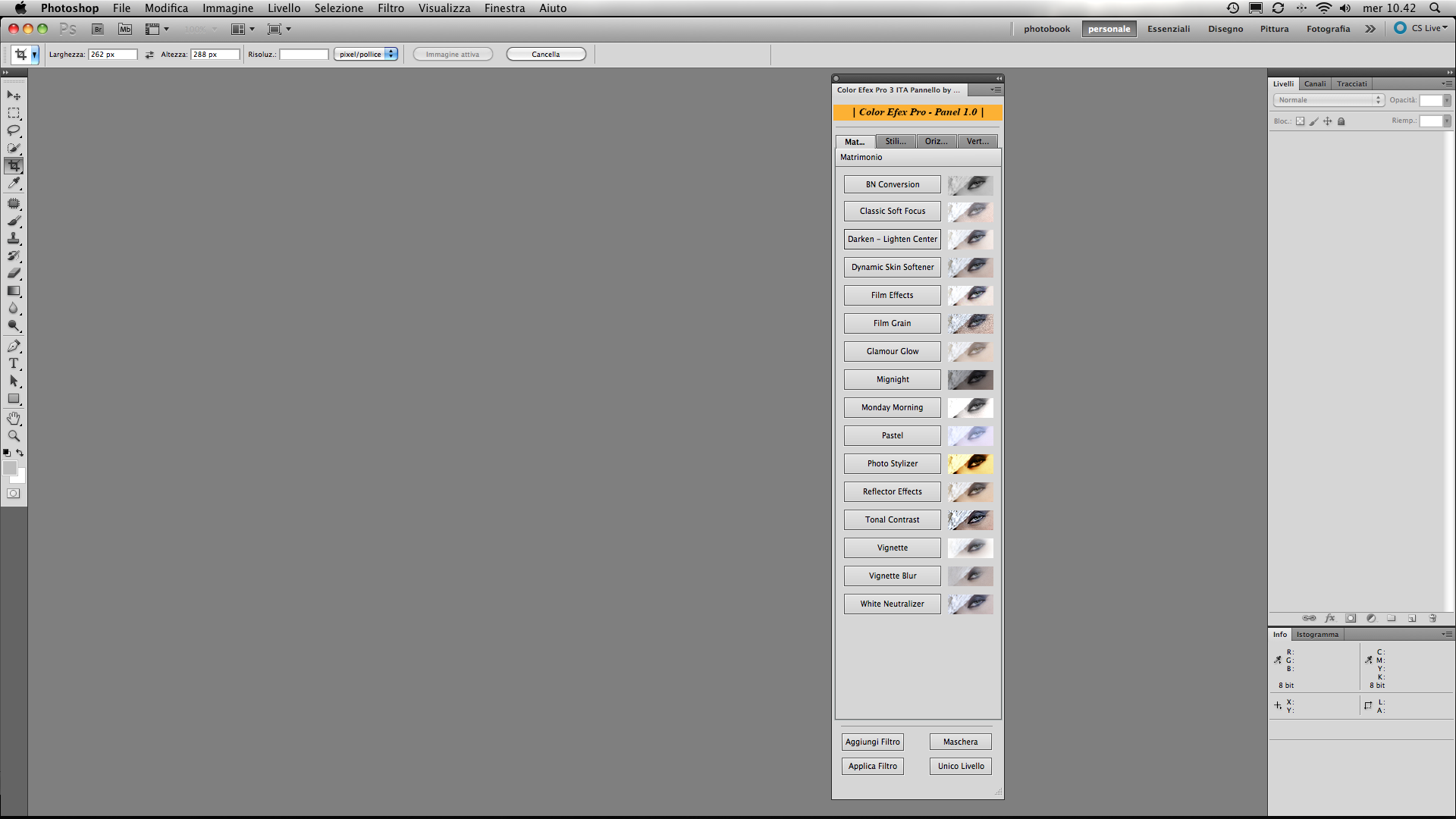Reset default foreground and background colors
Screen dimensions: 1456x819
pyautogui.click(x=7, y=453)
